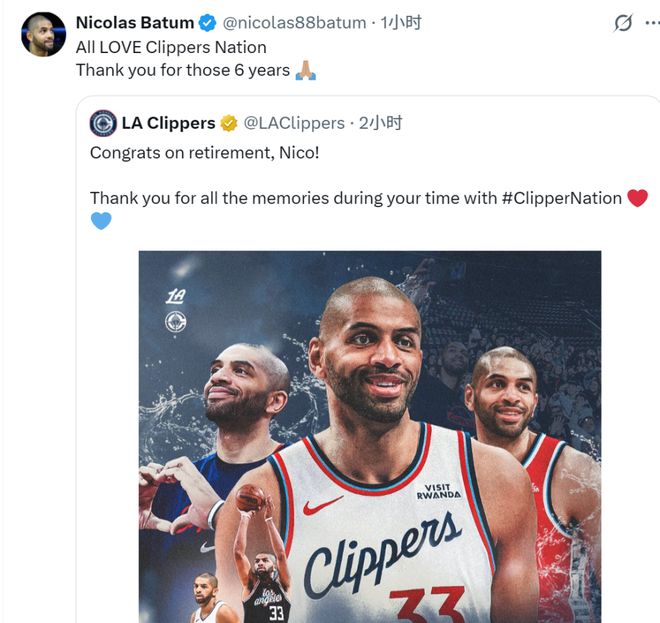Viewport: 660px width, 623px height.
Task: Click the blue heart emoji
Action: tap(101, 221)
